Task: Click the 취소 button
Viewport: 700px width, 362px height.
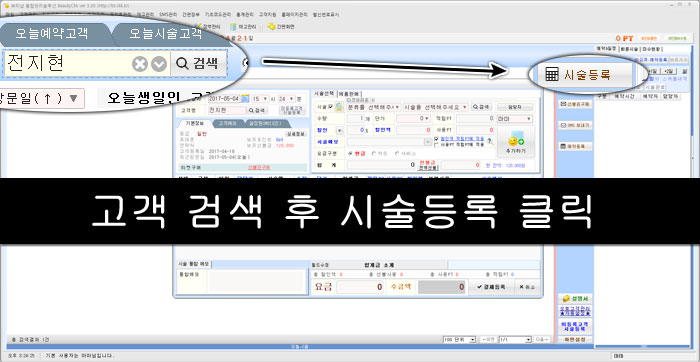Action: click(x=527, y=287)
